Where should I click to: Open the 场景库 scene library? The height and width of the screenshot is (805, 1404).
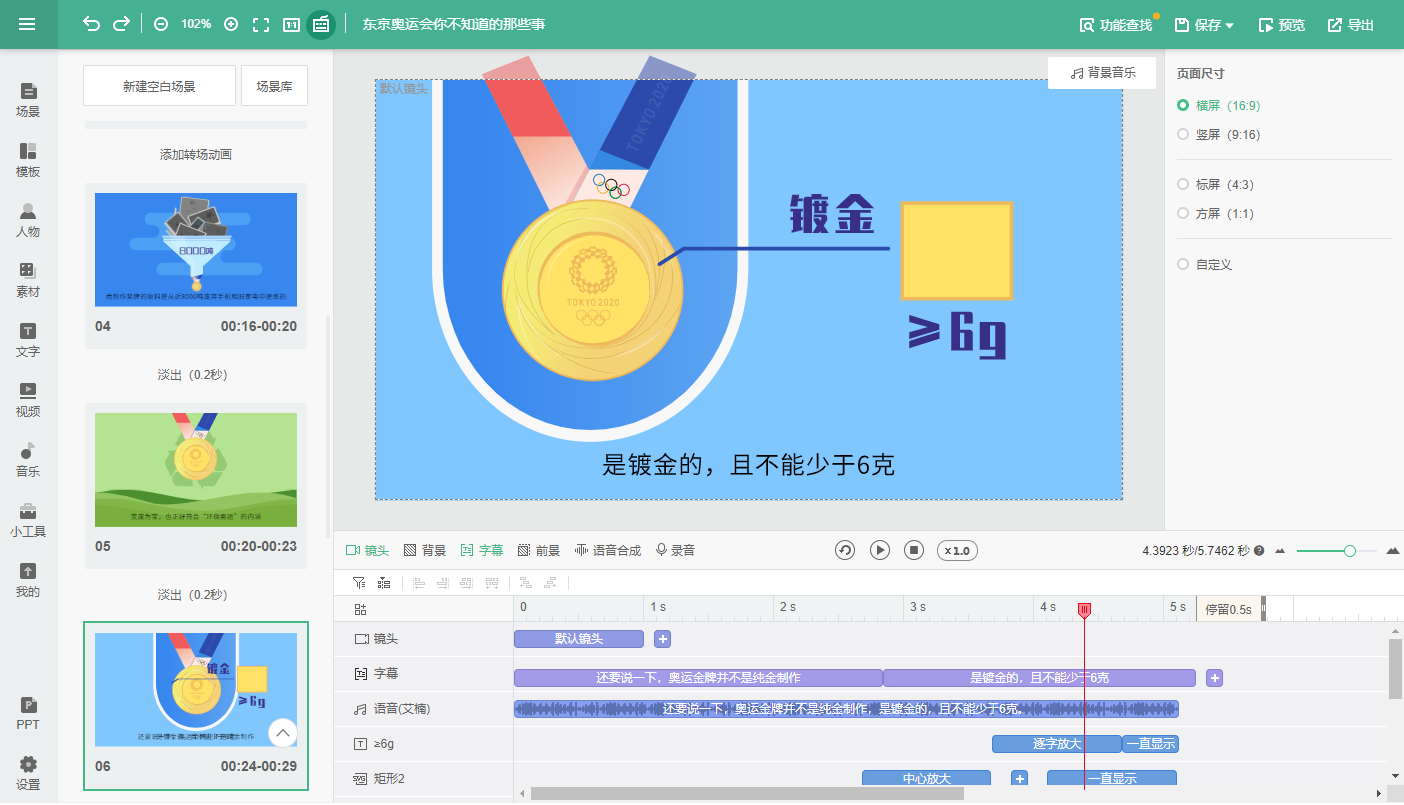[274, 86]
